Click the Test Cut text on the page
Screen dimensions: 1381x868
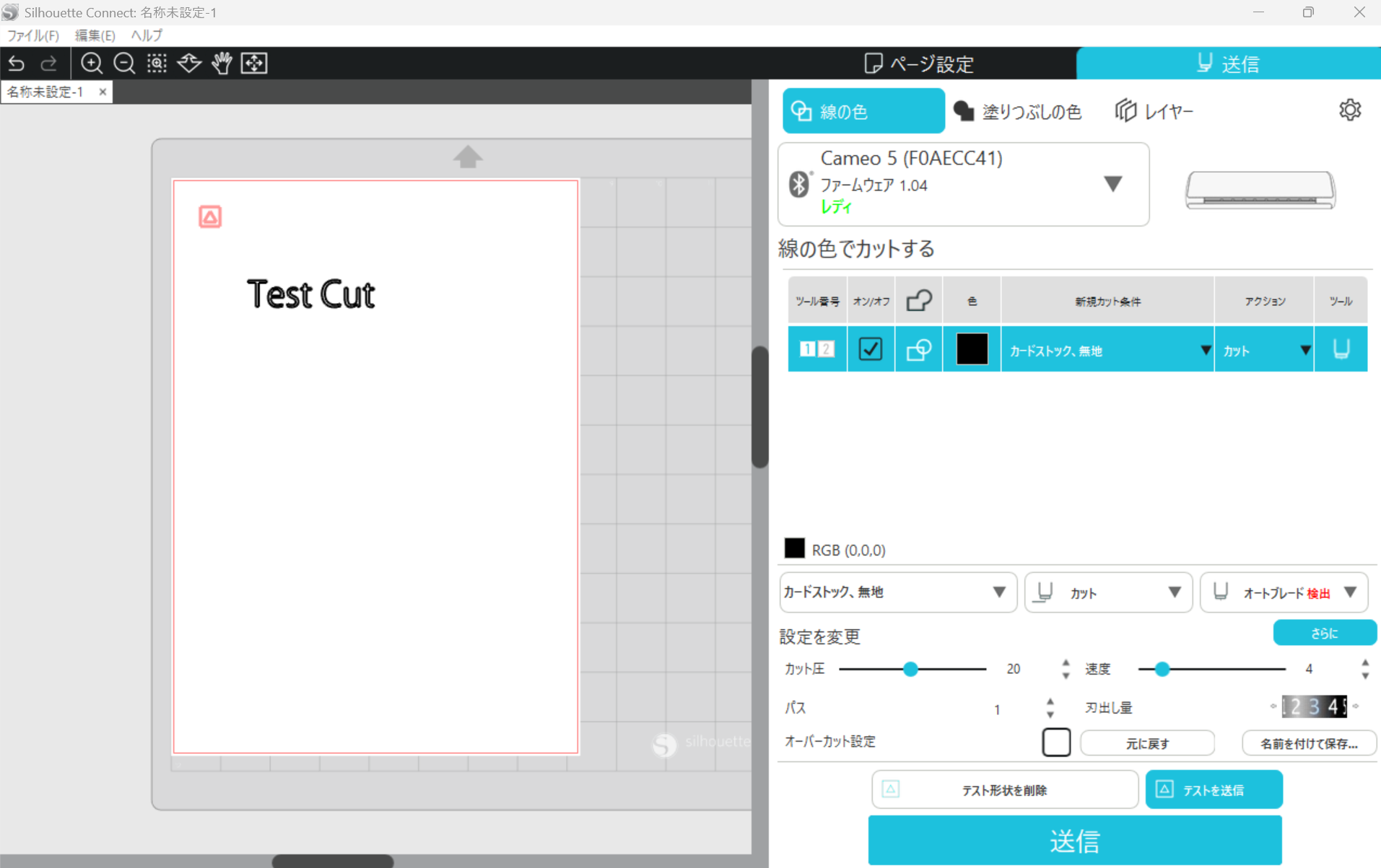pyautogui.click(x=310, y=294)
